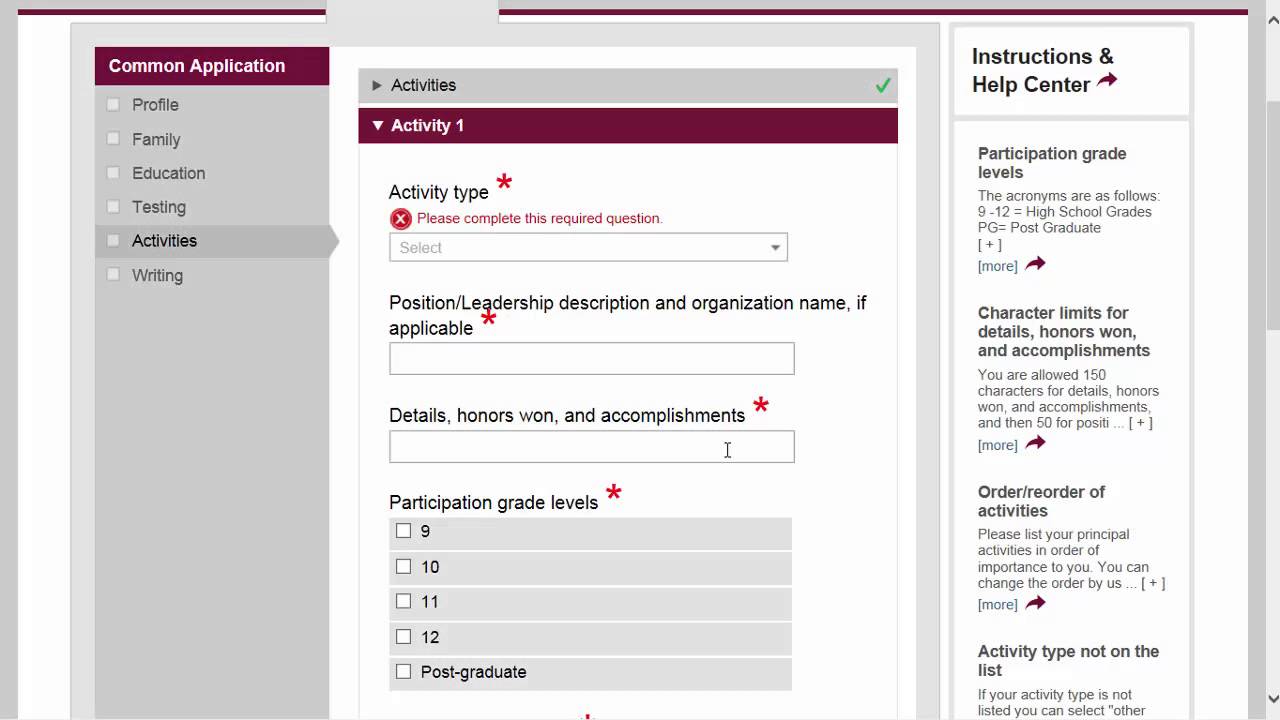Check the grade 9 participation checkbox
Screen dimensions: 1280x720
point(403,531)
